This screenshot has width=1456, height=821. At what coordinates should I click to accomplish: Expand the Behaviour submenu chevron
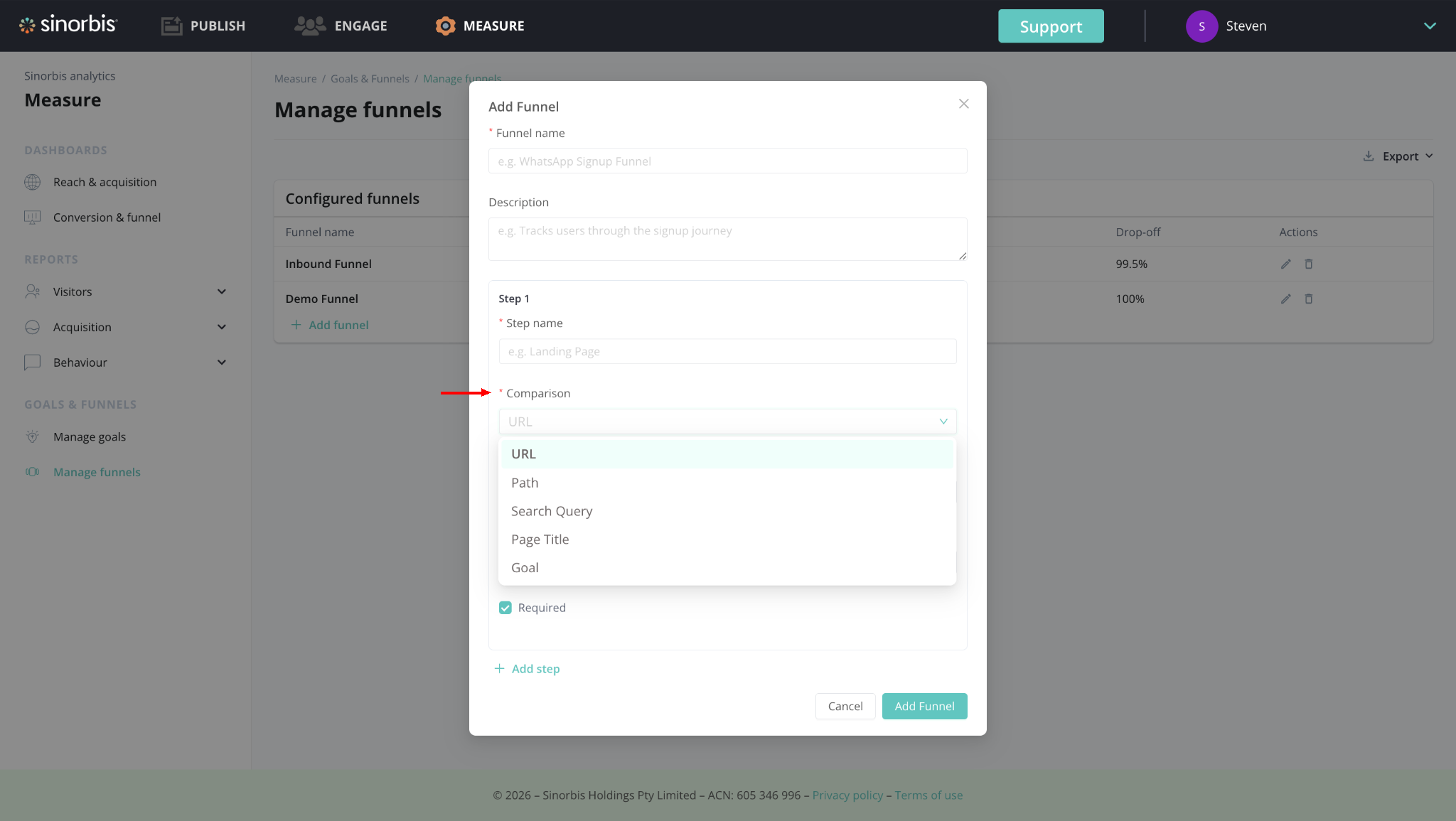(222, 363)
